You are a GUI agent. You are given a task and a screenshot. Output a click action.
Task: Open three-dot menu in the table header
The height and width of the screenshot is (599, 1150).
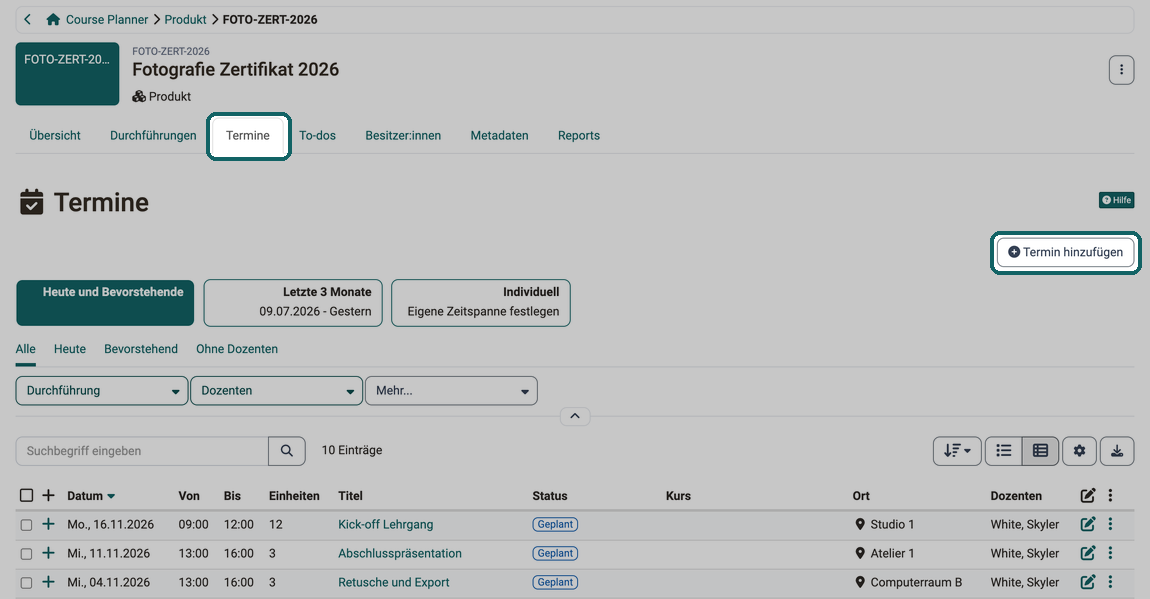[1110, 496]
